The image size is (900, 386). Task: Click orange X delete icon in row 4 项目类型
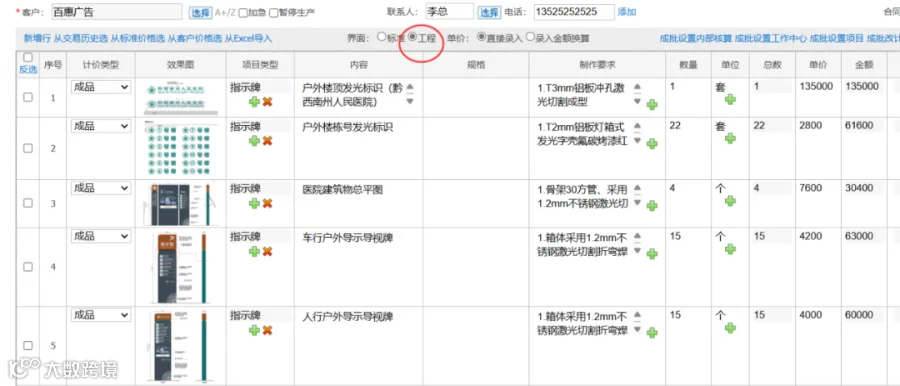(267, 252)
